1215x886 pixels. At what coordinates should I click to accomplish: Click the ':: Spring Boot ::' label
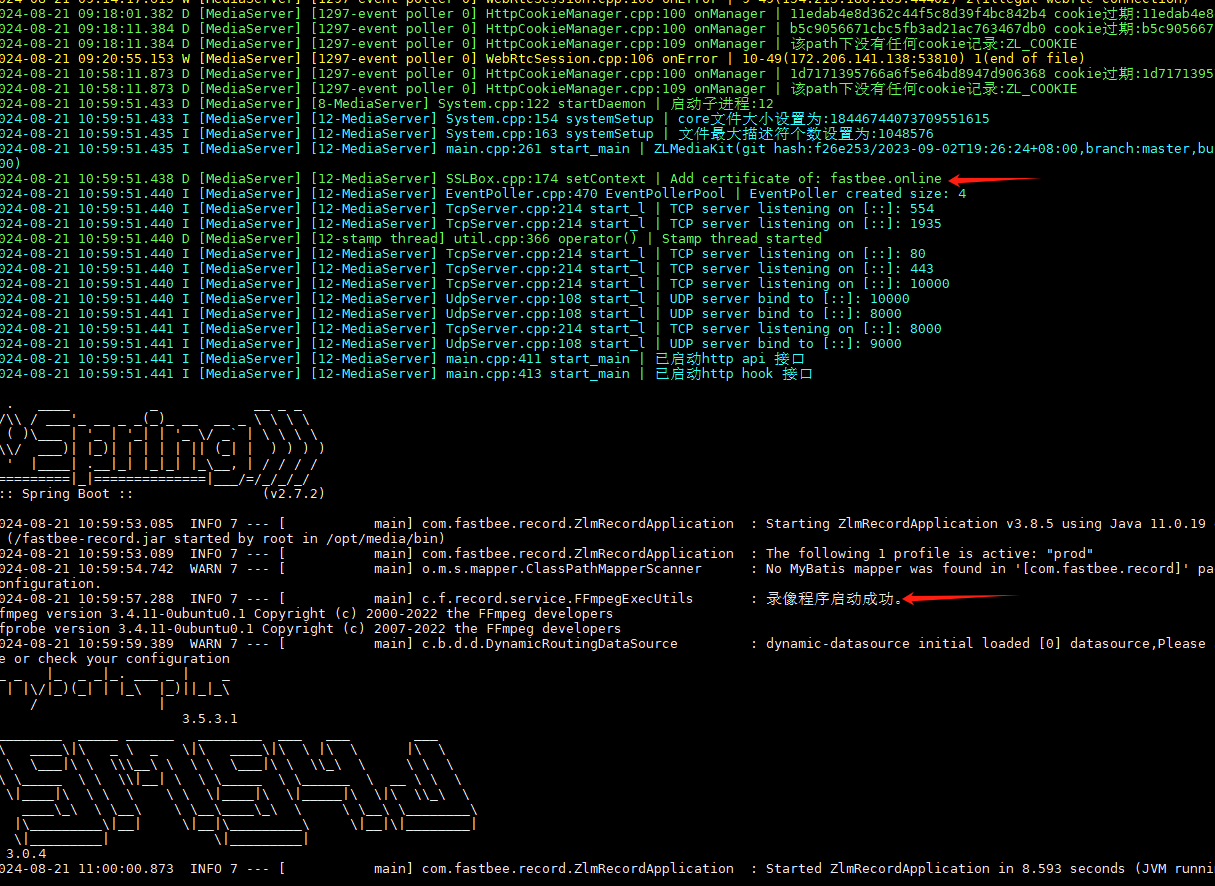66,494
